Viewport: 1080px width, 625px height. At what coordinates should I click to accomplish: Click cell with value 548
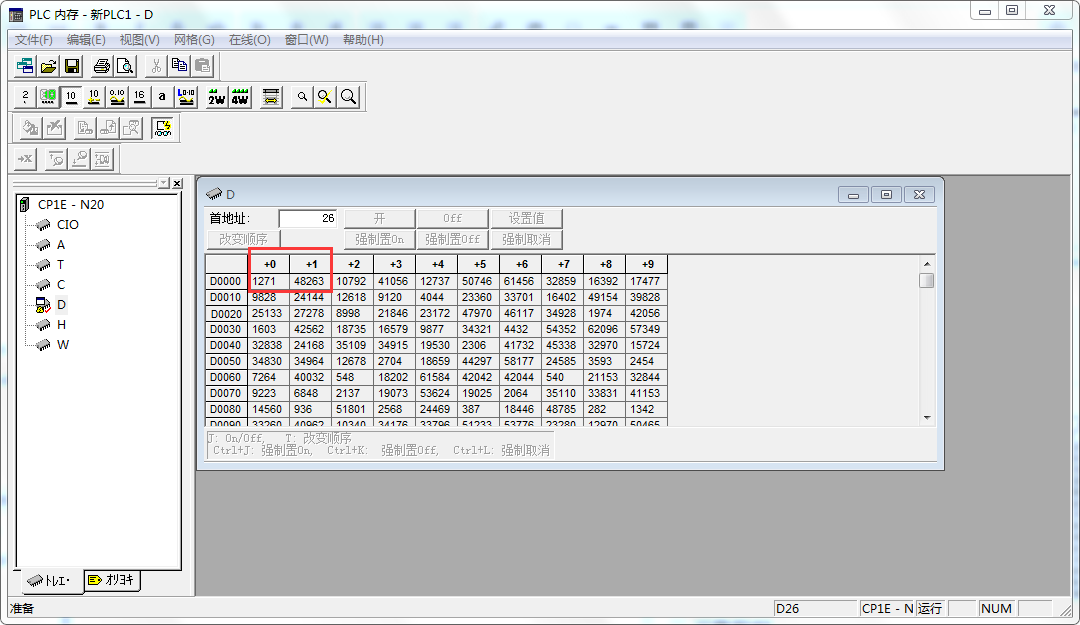click(353, 378)
